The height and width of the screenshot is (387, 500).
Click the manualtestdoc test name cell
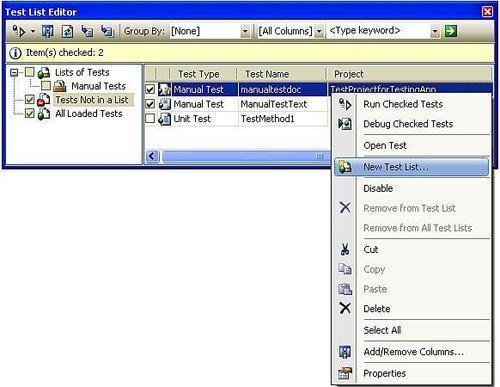click(282, 89)
